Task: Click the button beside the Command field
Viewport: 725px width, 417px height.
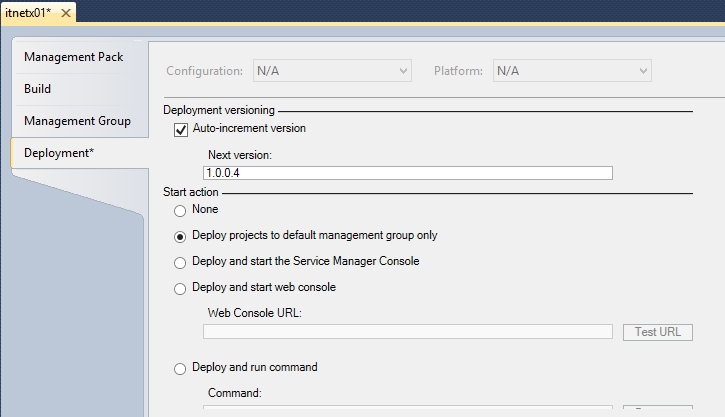Action: 657,410
